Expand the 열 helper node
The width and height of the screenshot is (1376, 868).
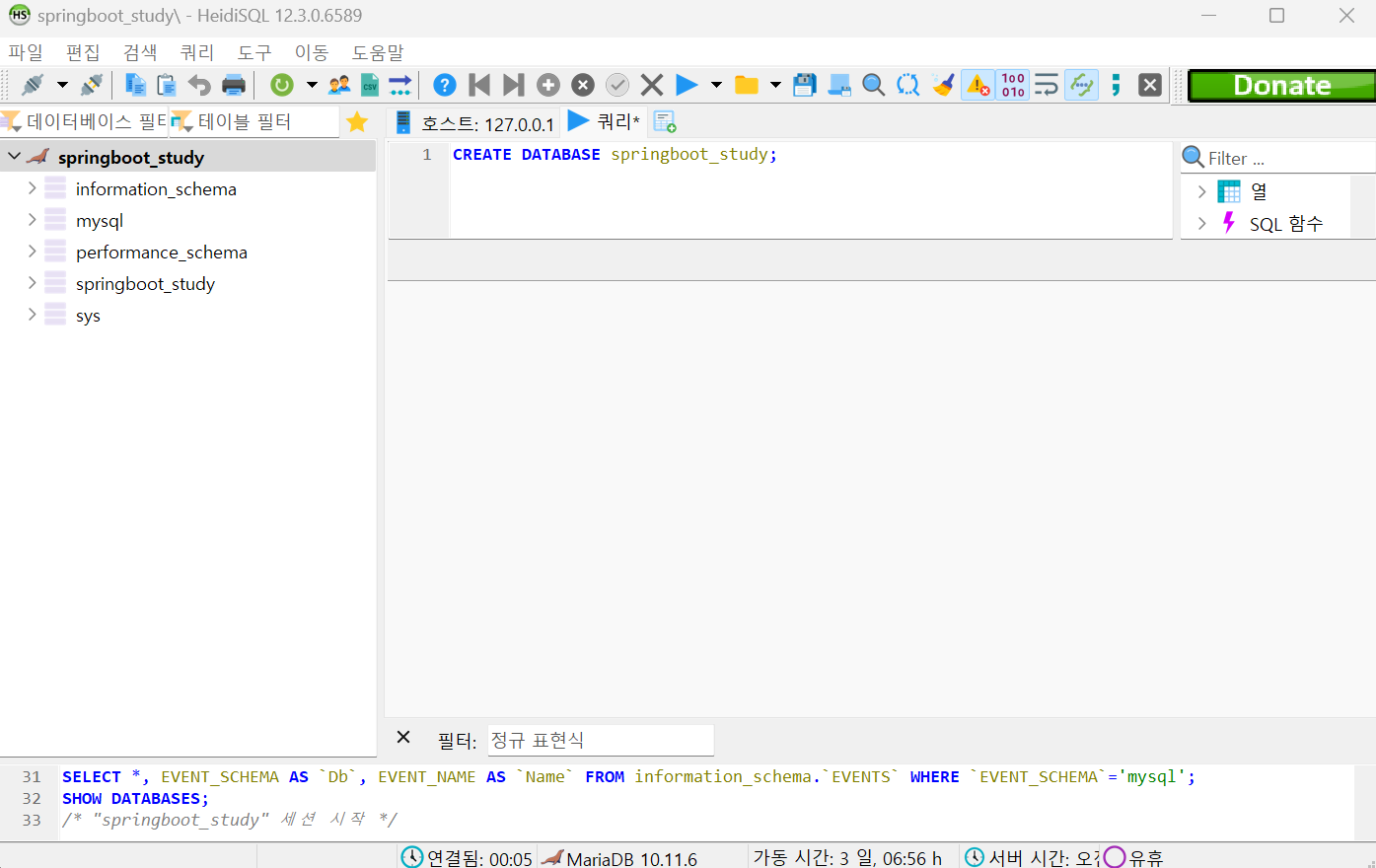(x=1201, y=191)
